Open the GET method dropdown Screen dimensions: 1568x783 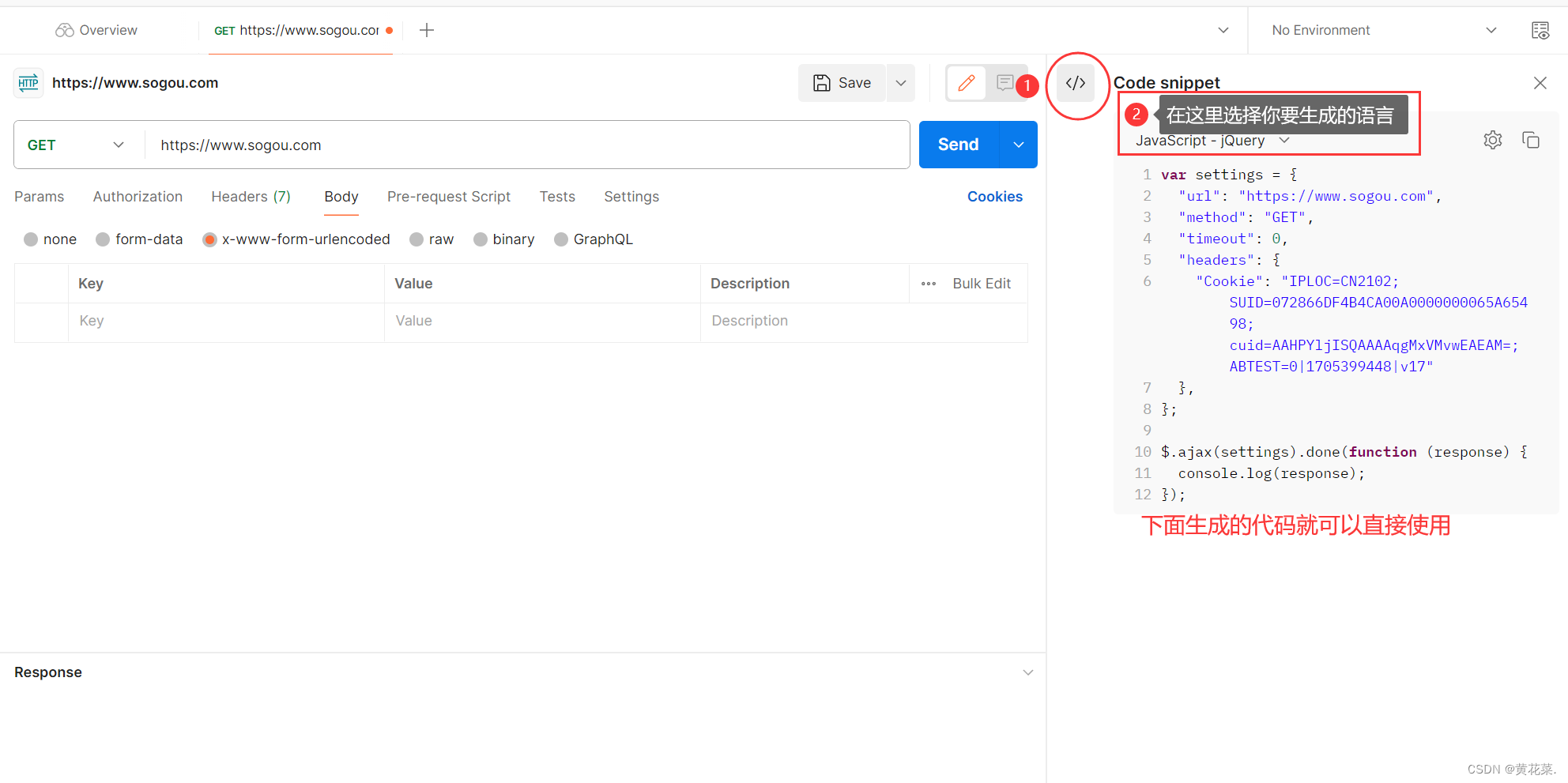click(77, 145)
